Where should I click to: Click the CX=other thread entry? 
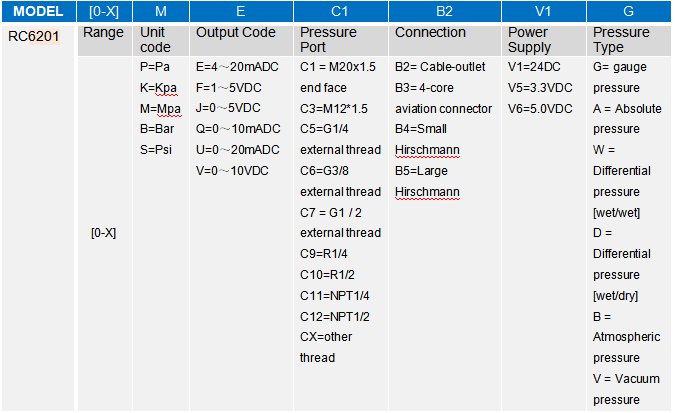point(326,347)
